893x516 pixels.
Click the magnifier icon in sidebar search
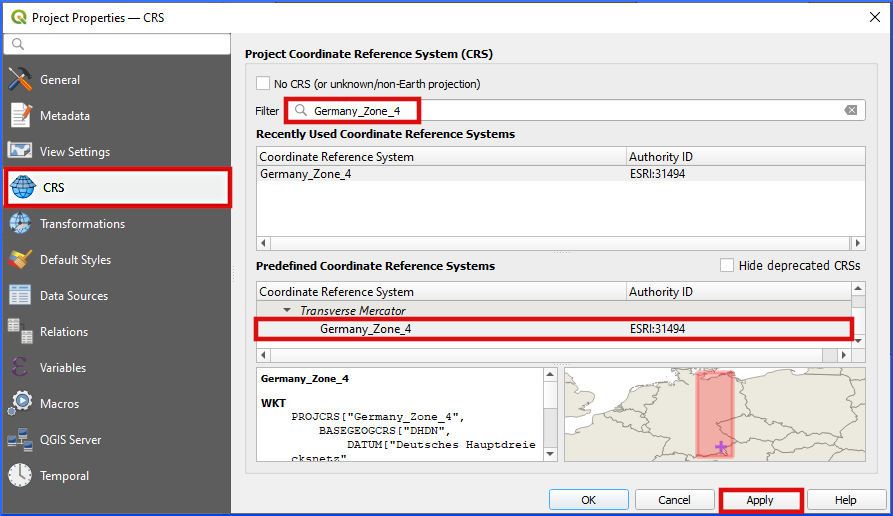click(x=18, y=44)
